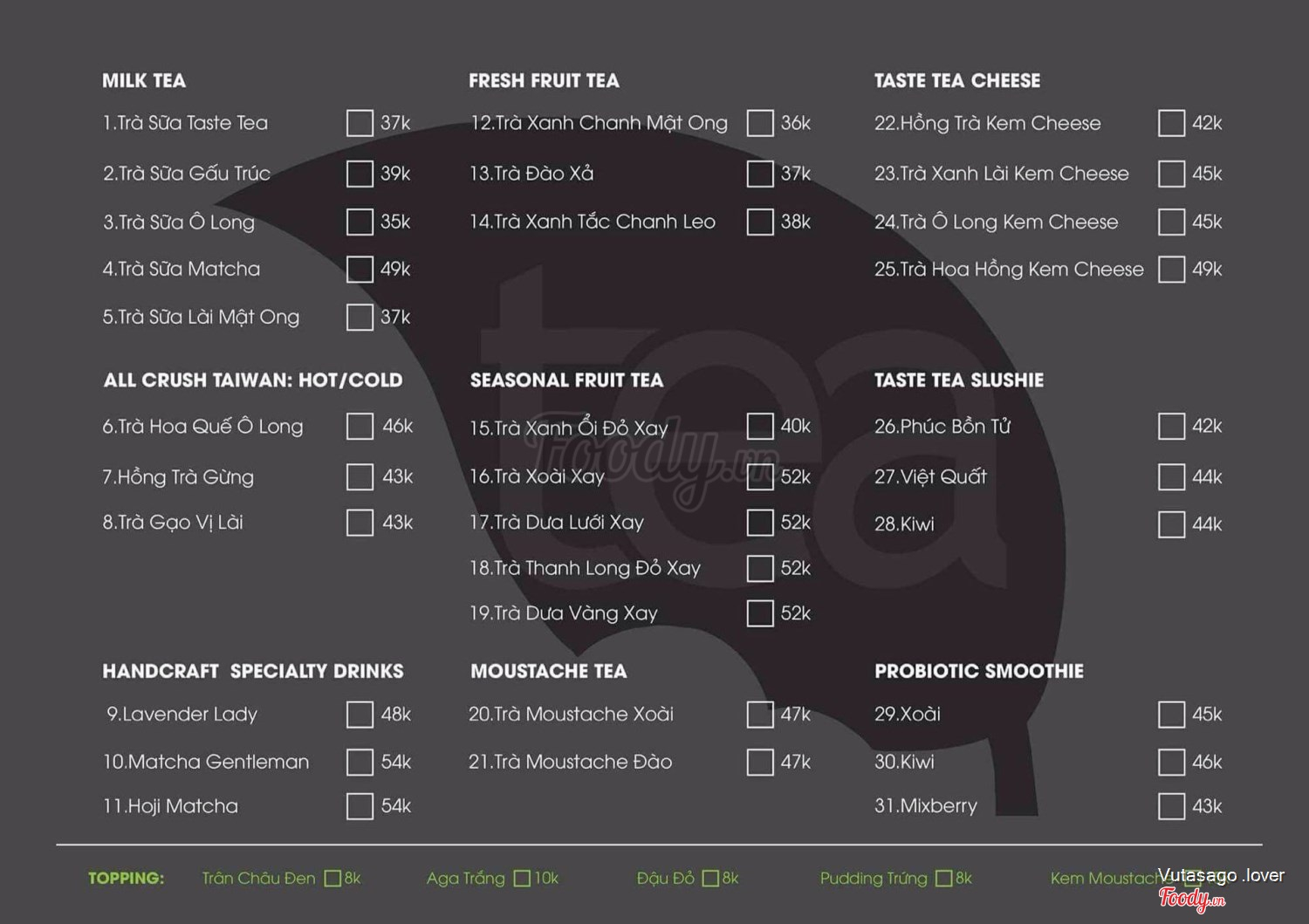
Task: Check the Trà Hoa Quế Ô Long box
Action: 360,426
